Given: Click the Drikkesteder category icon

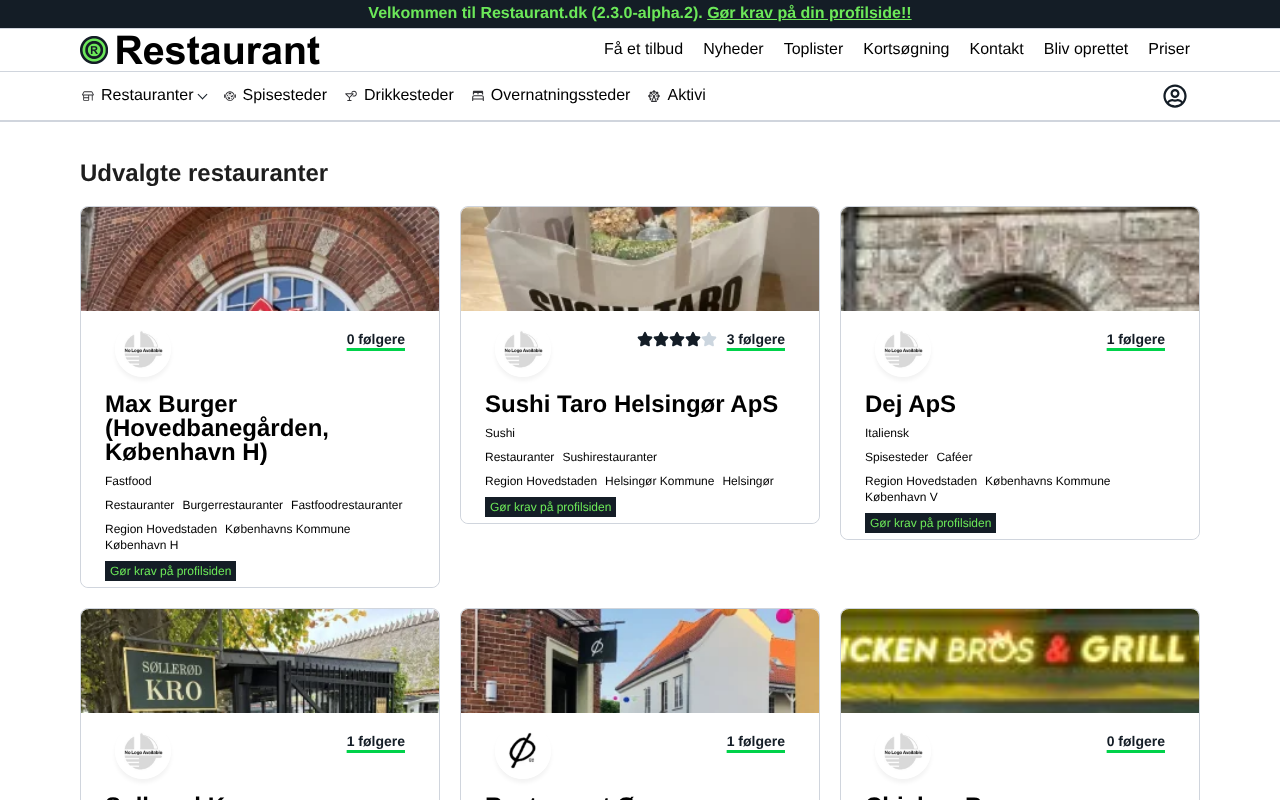Looking at the screenshot, I should (351, 96).
